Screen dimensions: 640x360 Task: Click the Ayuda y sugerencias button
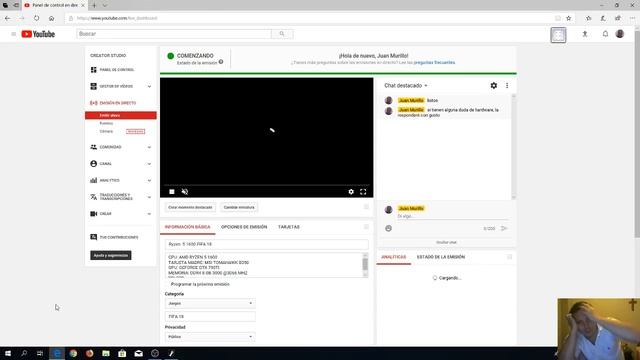coord(111,256)
